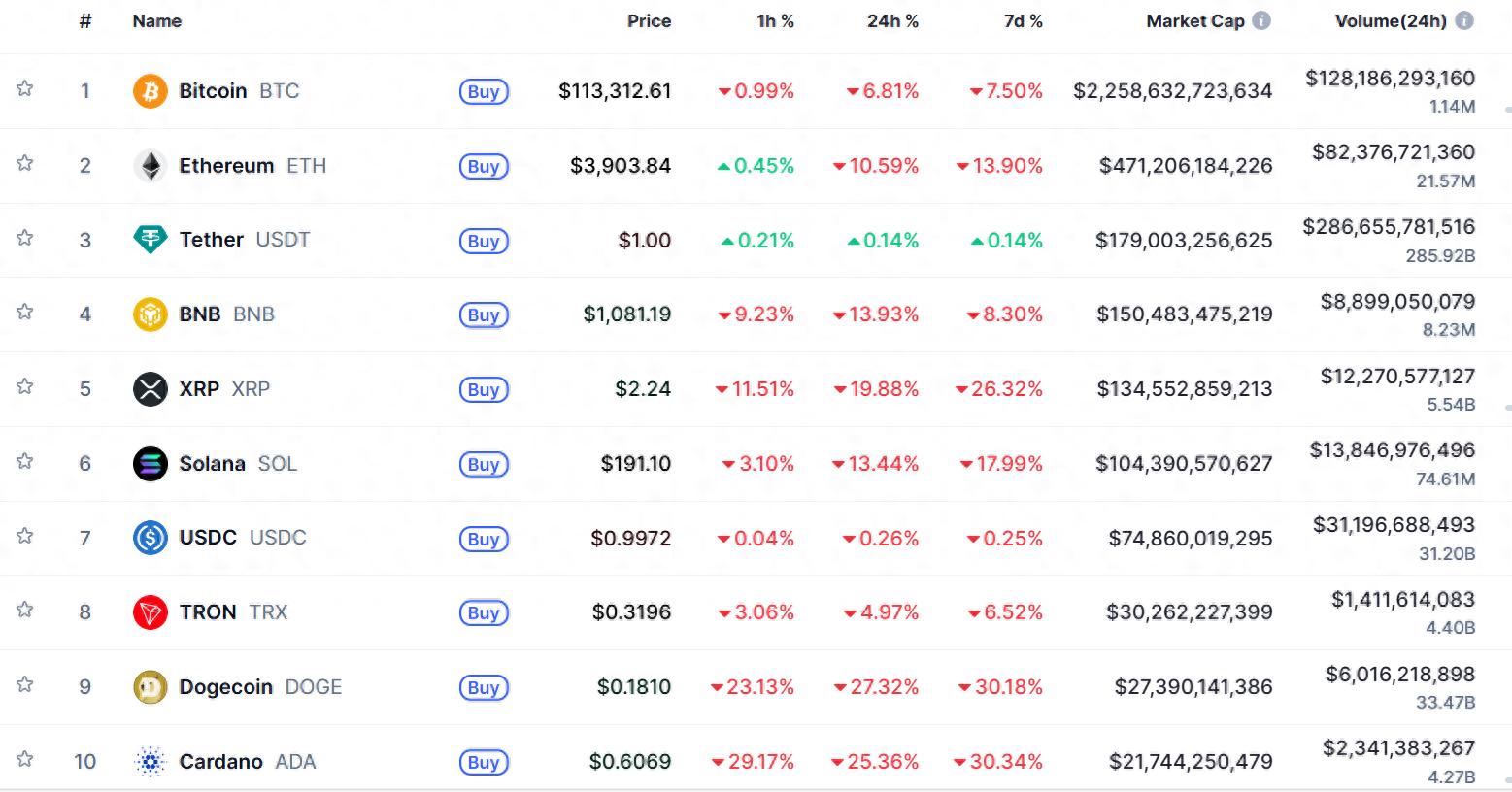
Task: Sort by the 24h % column header
Action: coord(891,21)
